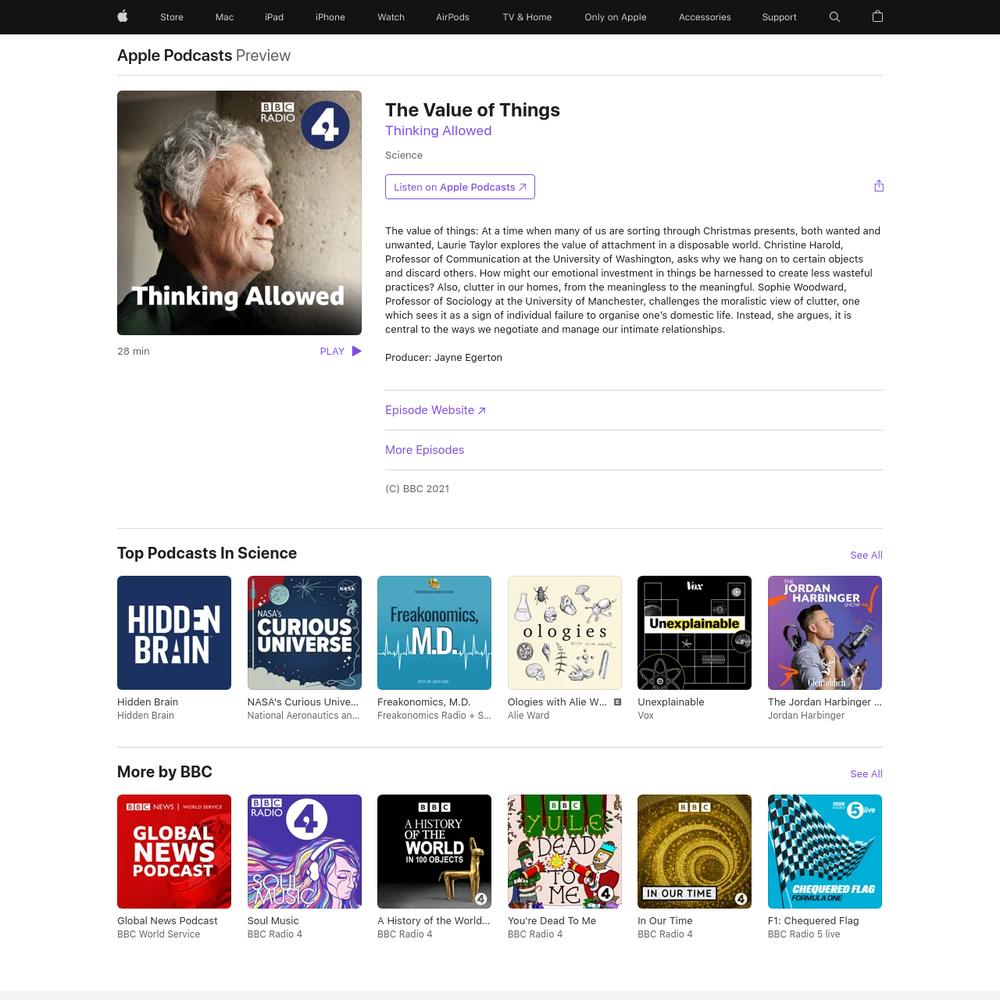Open the Freakonomics, M.D. artwork
The height and width of the screenshot is (1000, 1000).
tap(434, 633)
